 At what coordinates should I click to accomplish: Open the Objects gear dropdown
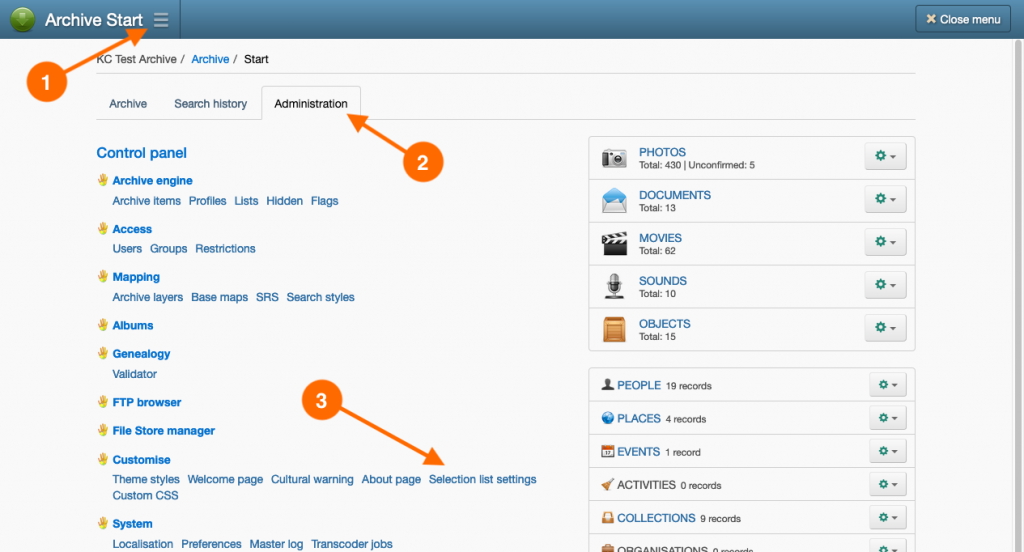[885, 327]
